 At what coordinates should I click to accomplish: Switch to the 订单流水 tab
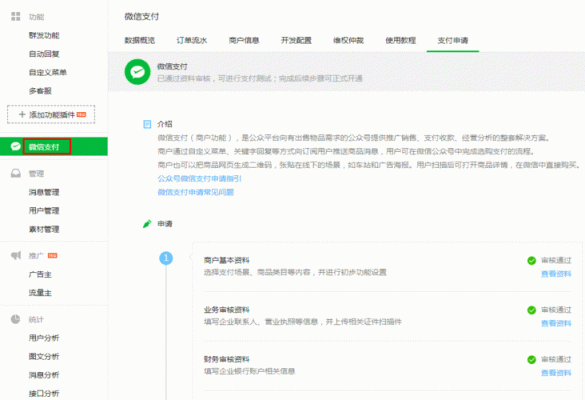tap(192, 40)
